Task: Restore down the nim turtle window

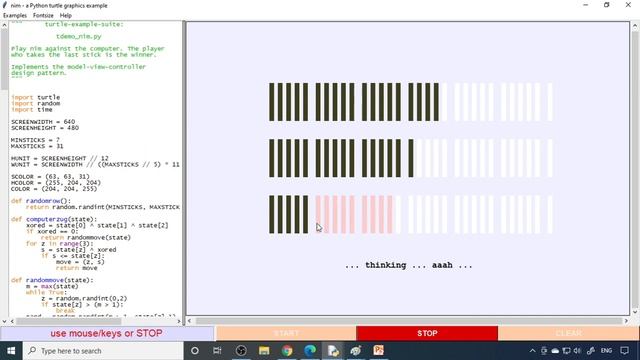Action: (x=607, y=5)
